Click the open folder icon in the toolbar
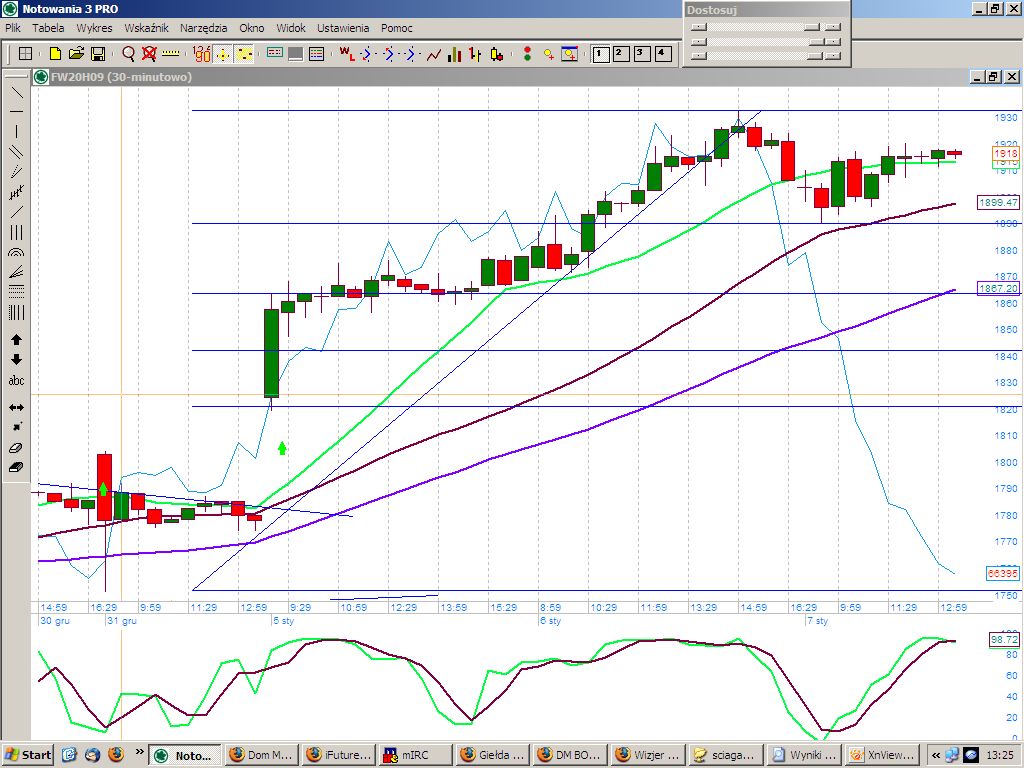The width and height of the screenshot is (1024, 768). coord(76,54)
